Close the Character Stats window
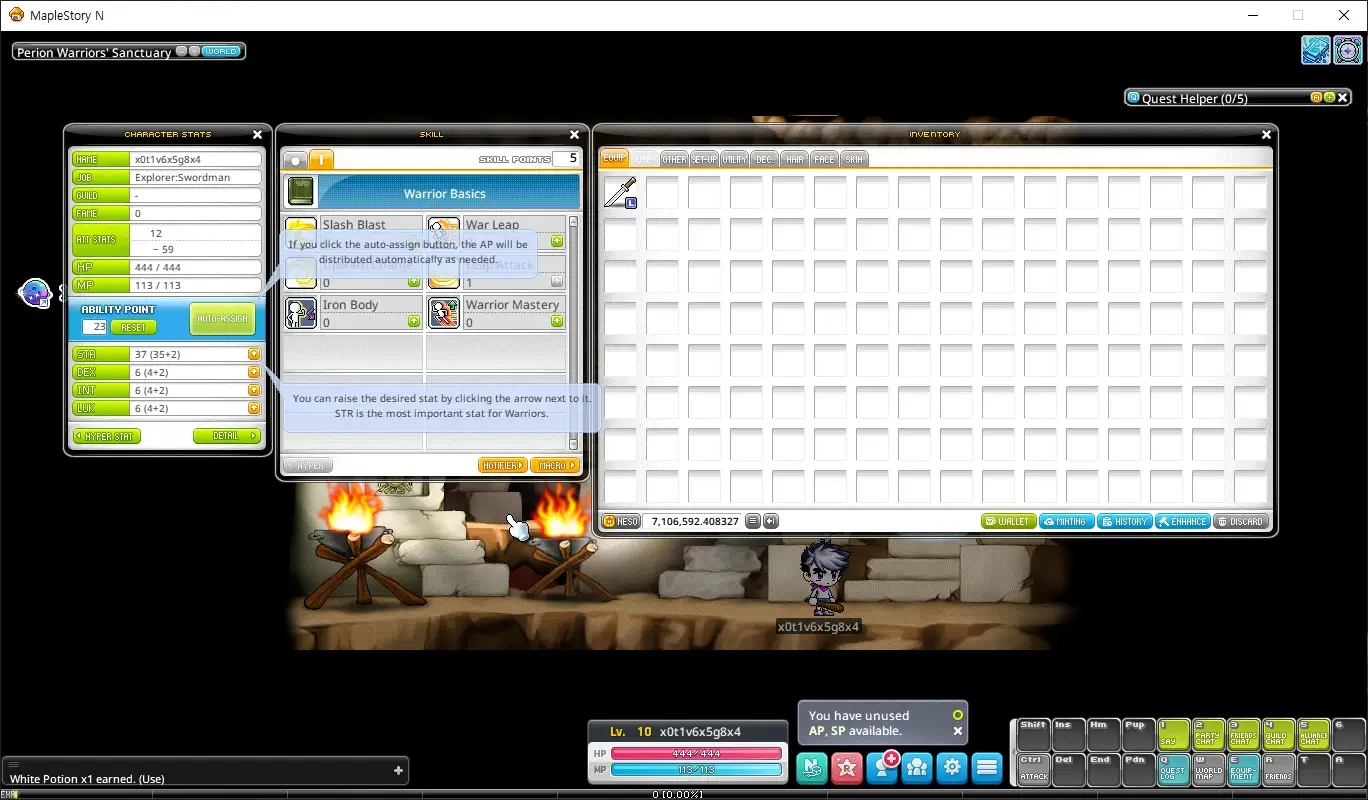Image resolution: width=1368 pixels, height=800 pixels. pos(257,134)
